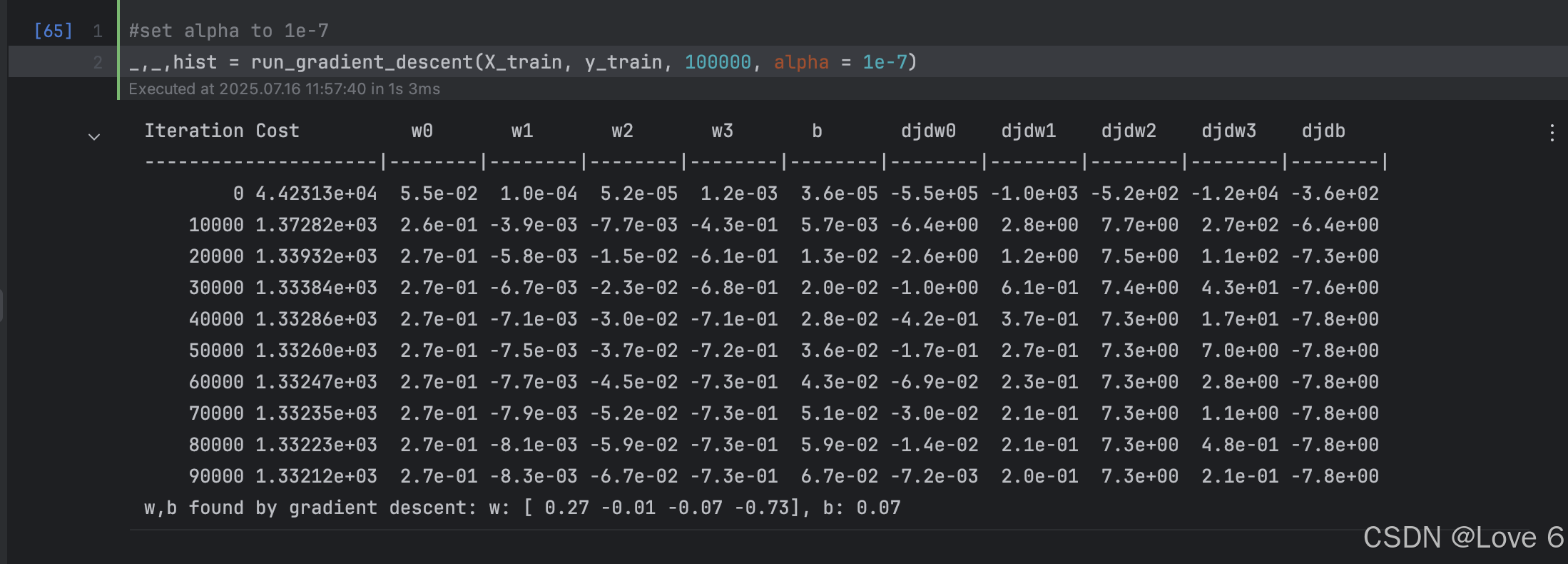Click iteration 80000 in the output table
Screen dimensions: 1568x564
coord(216,445)
